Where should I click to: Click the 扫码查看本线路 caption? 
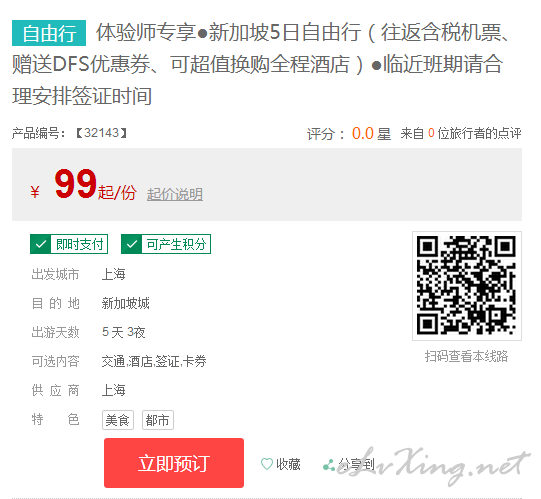point(466,356)
